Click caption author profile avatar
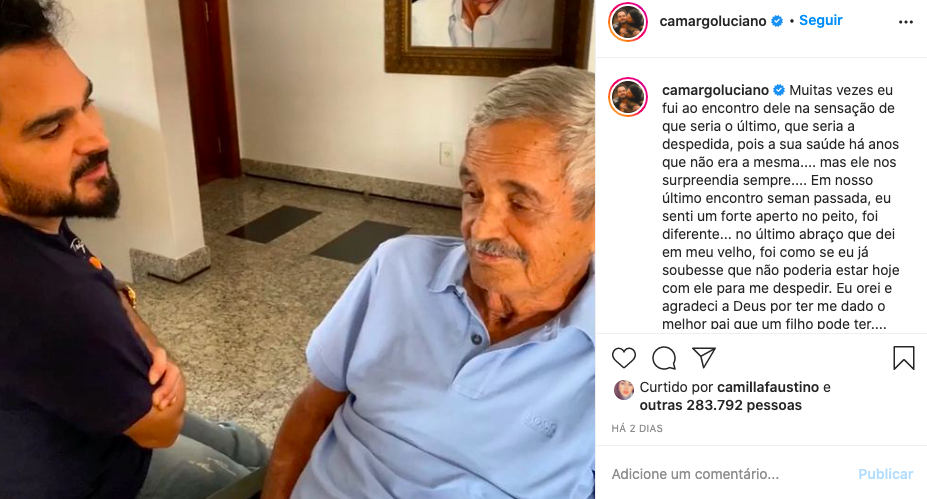The image size is (927, 499). click(x=628, y=97)
